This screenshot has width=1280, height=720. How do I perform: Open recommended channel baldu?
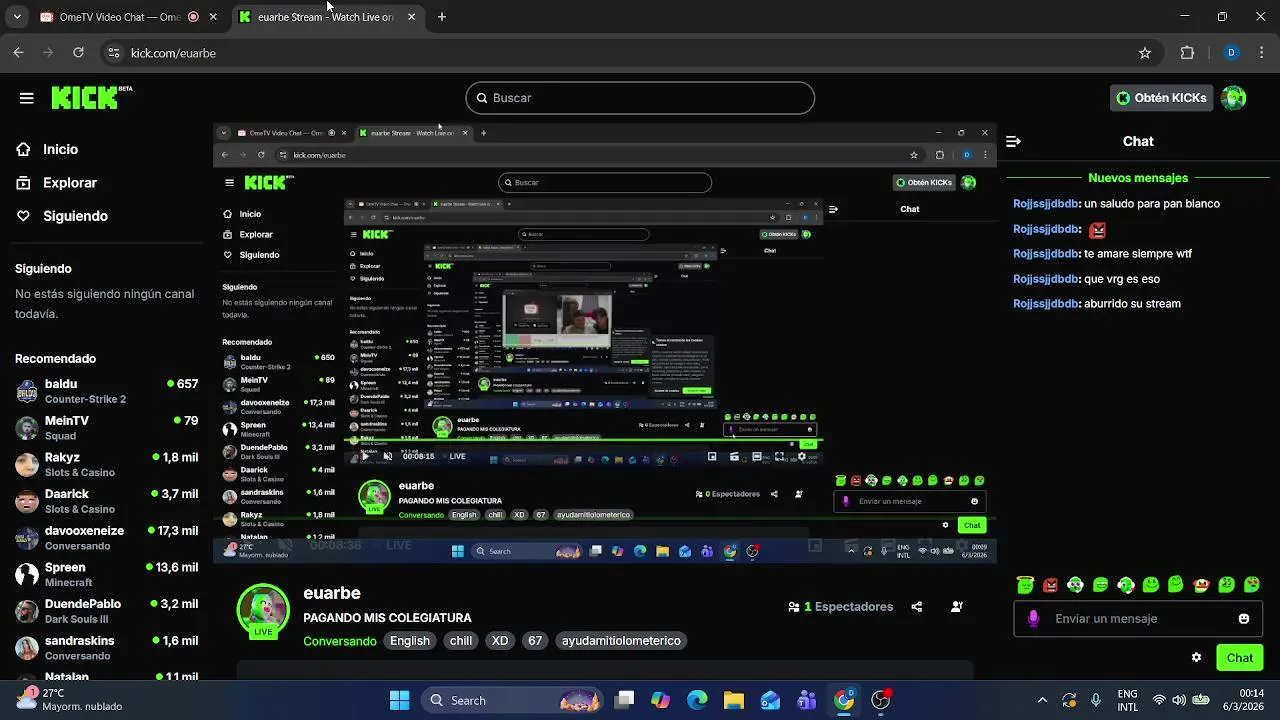pos(106,391)
